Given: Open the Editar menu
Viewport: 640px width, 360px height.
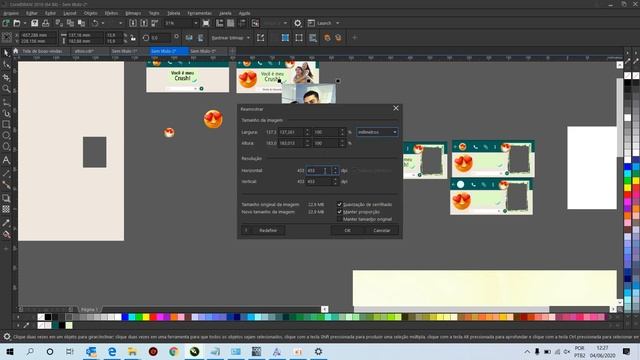Looking at the screenshot, I should pyautogui.click(x=31, y=13).
